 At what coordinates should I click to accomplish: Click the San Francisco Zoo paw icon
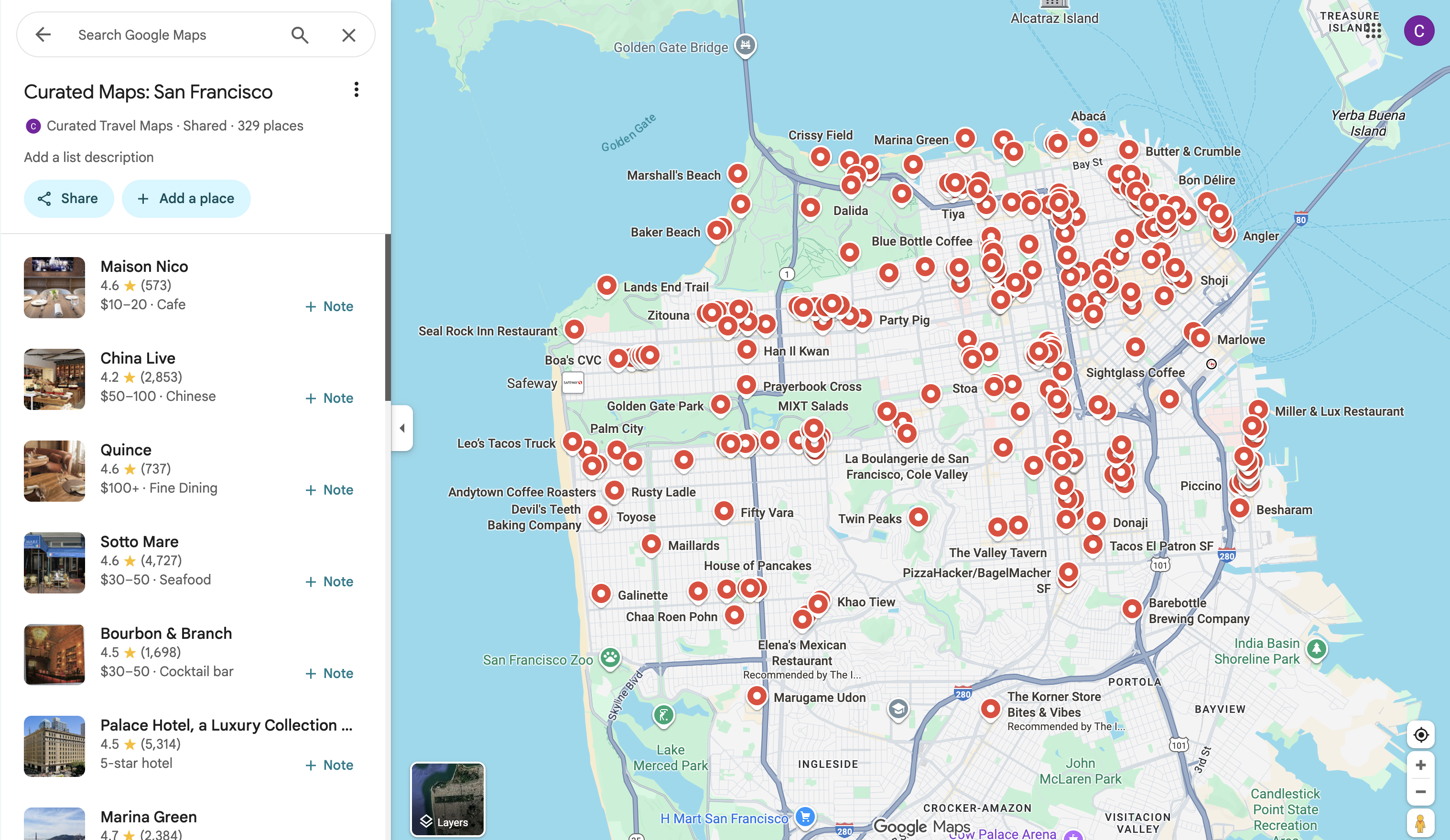click(610, 657)
